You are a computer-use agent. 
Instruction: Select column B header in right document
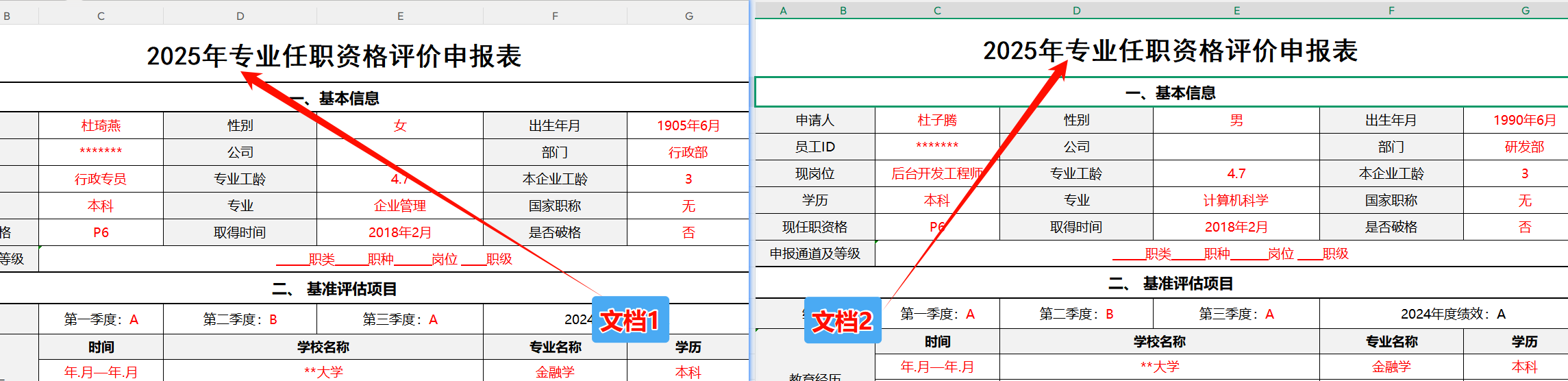pyautogui.click(x=843, y=10)
